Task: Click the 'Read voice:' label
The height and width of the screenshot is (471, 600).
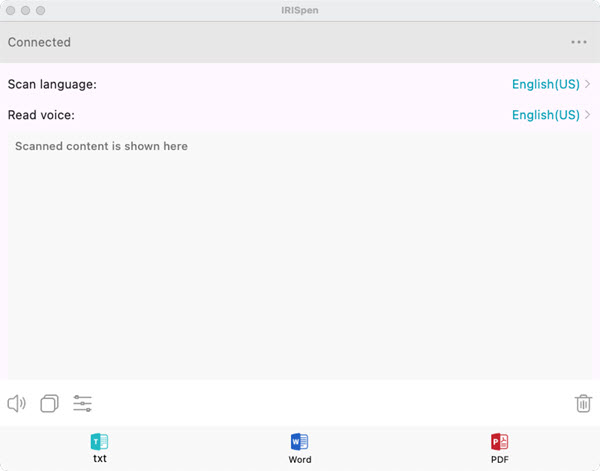Action: tap(41, 115)
